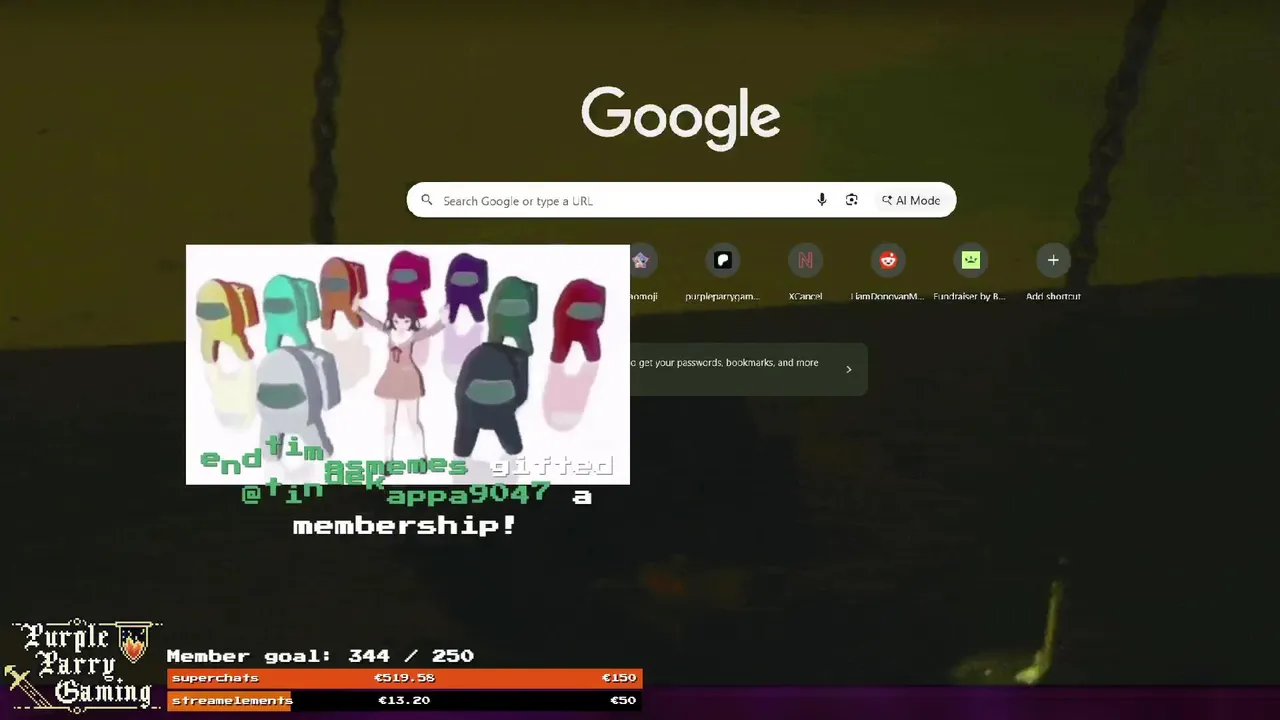Screen dimensions: 1280x720
Task: Open the kaomoji shortcut tile
Action: pyautogui.click(x=641, y=272)
